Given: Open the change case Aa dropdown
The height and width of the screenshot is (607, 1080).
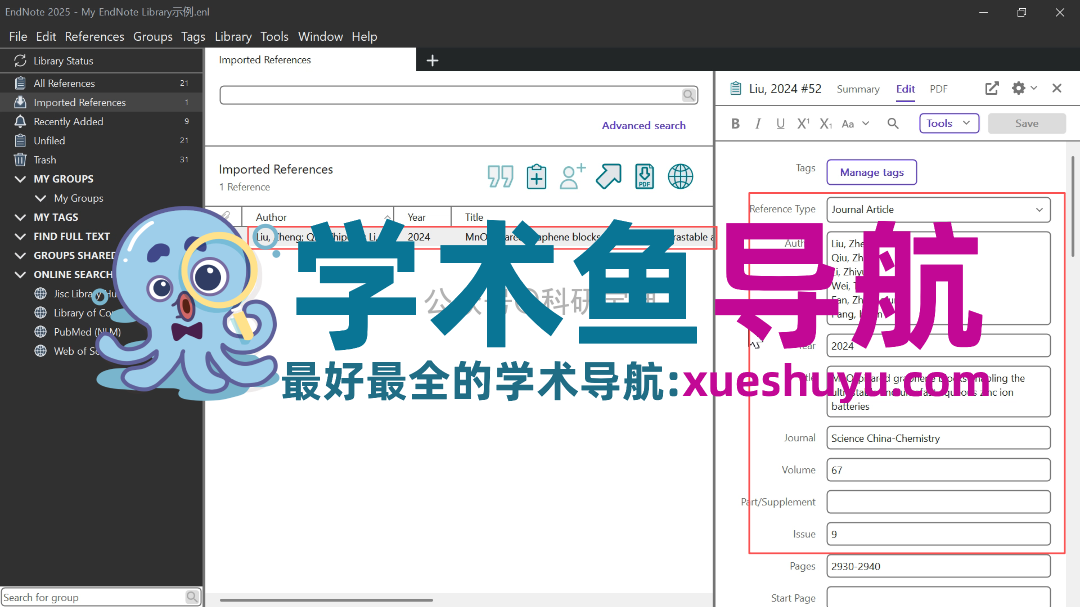Looking at the screenshot, I should (855, 123).
